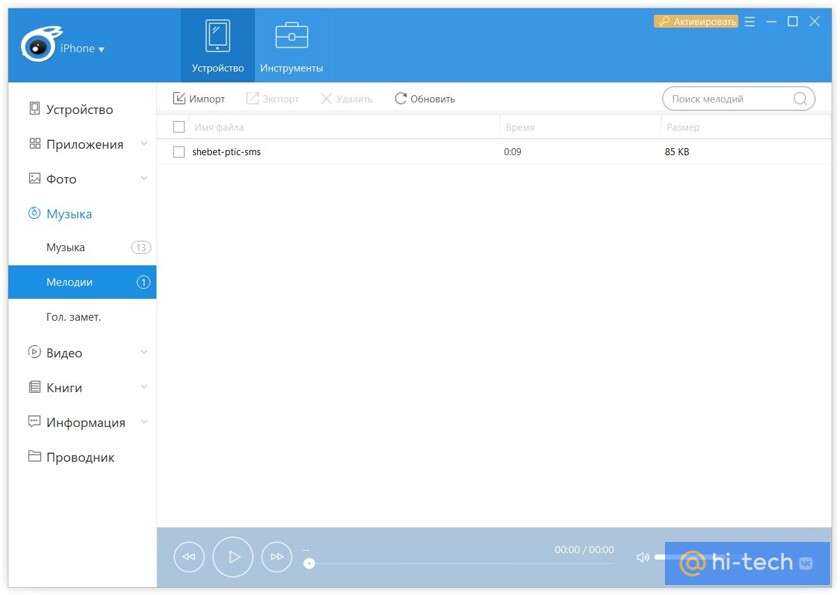Tick the select-all checkbox in header

pyautogui.click(x=179, y=127)
